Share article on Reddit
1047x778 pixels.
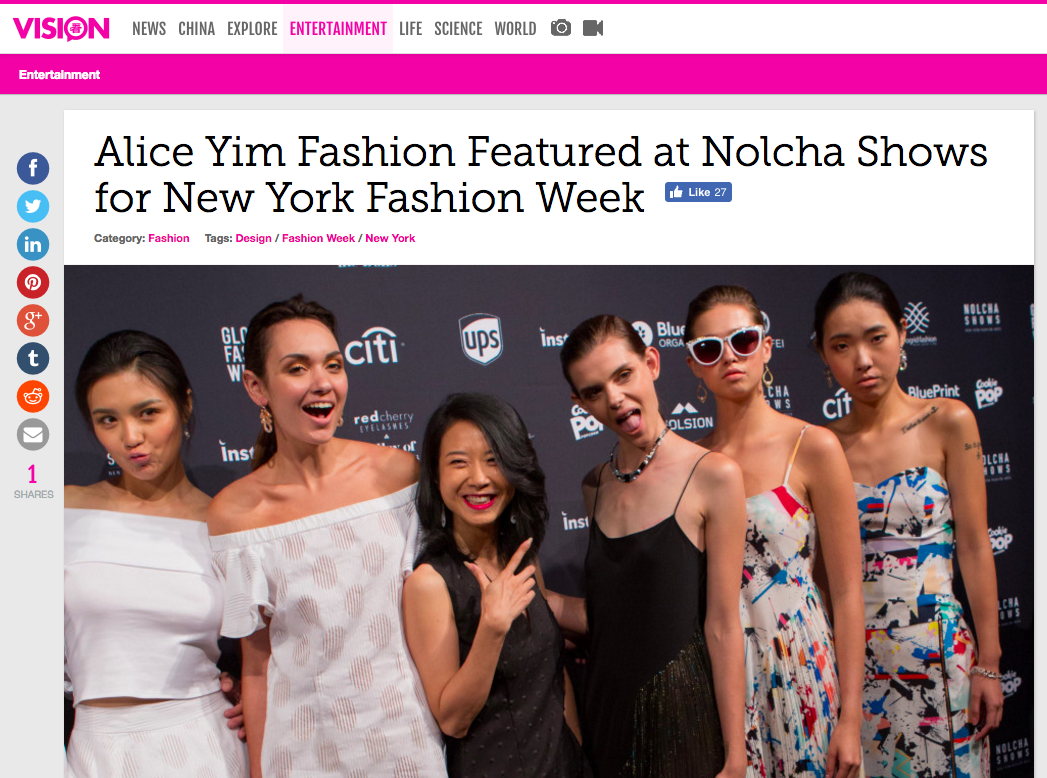[33, 397]
